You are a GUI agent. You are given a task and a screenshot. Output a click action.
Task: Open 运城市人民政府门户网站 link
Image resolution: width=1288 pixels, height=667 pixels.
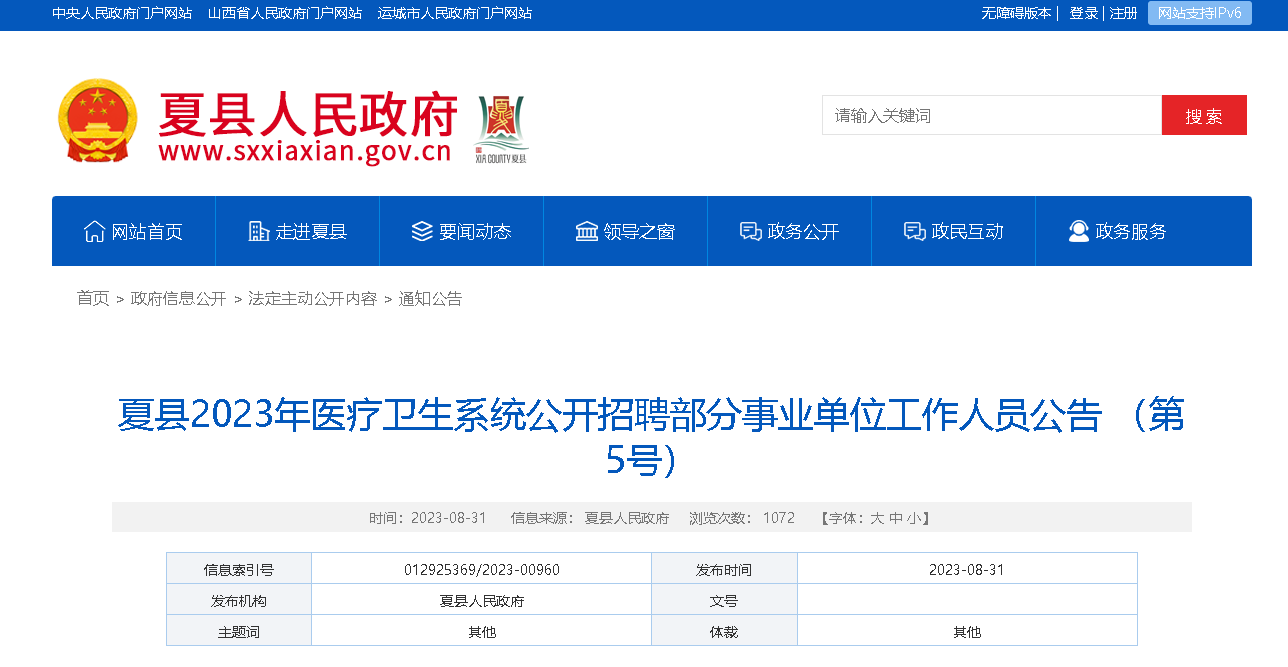(x=455, y=13)
